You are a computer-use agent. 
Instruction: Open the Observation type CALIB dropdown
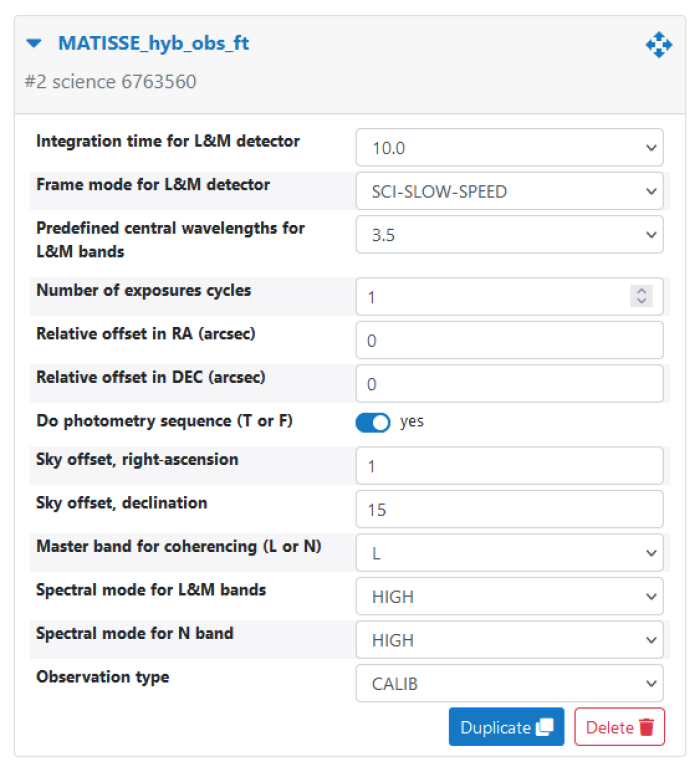[x=509, y=684]
